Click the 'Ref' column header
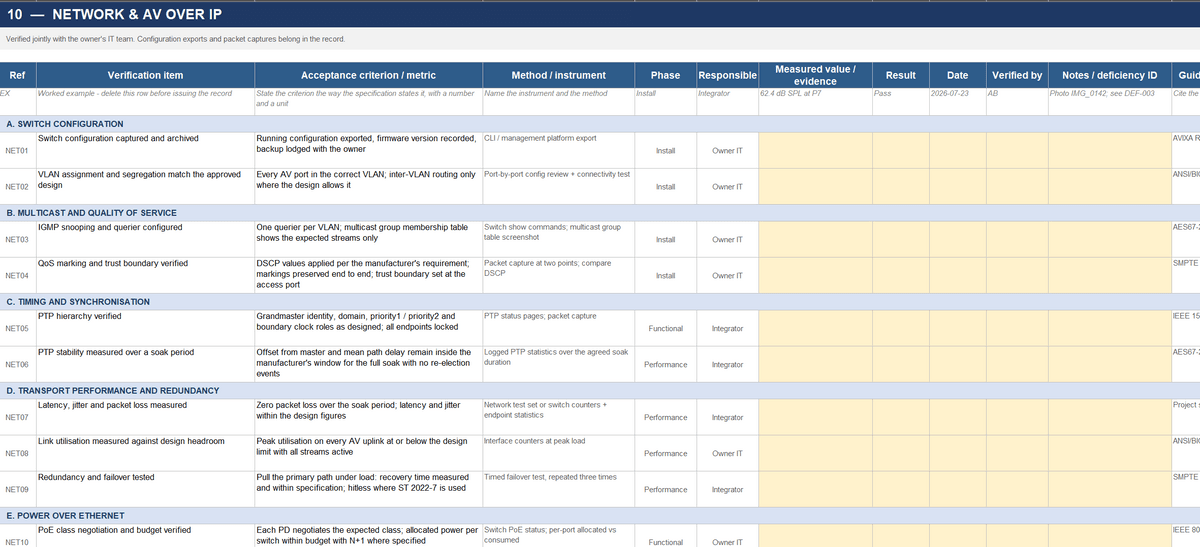The image size is (1200, 547). (x=17, y=75)
